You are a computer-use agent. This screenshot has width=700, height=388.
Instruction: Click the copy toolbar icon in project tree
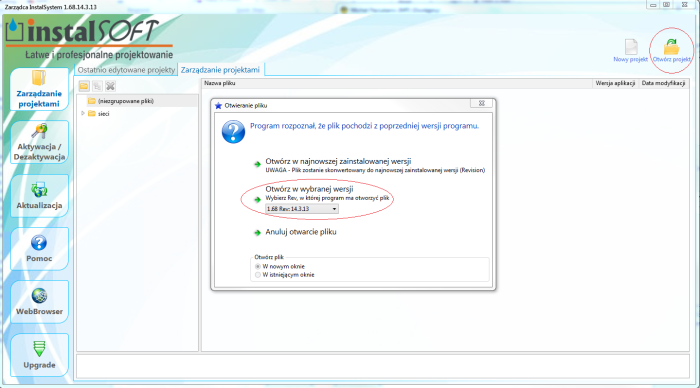97,86
